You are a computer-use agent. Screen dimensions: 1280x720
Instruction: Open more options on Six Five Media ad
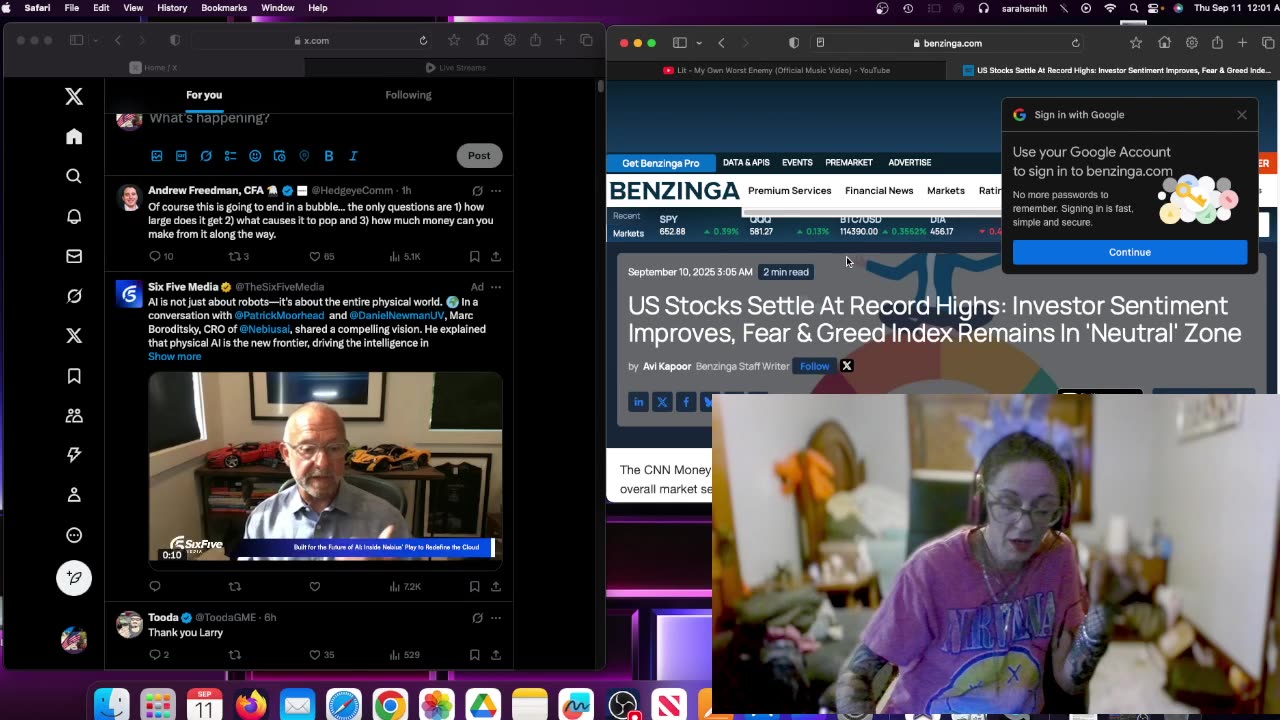tap(496, 287)
